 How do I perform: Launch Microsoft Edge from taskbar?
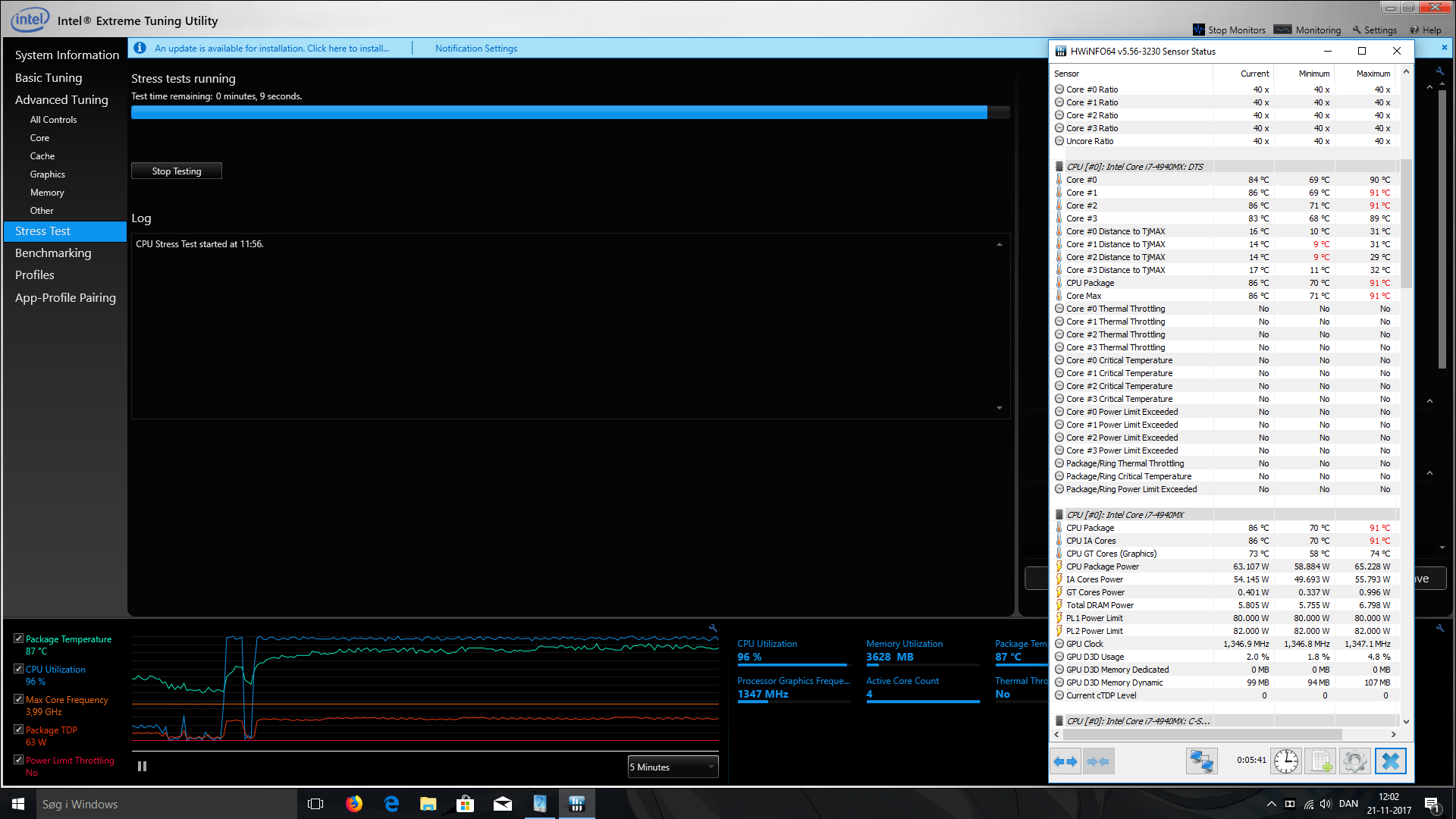(x=391, y=804)
